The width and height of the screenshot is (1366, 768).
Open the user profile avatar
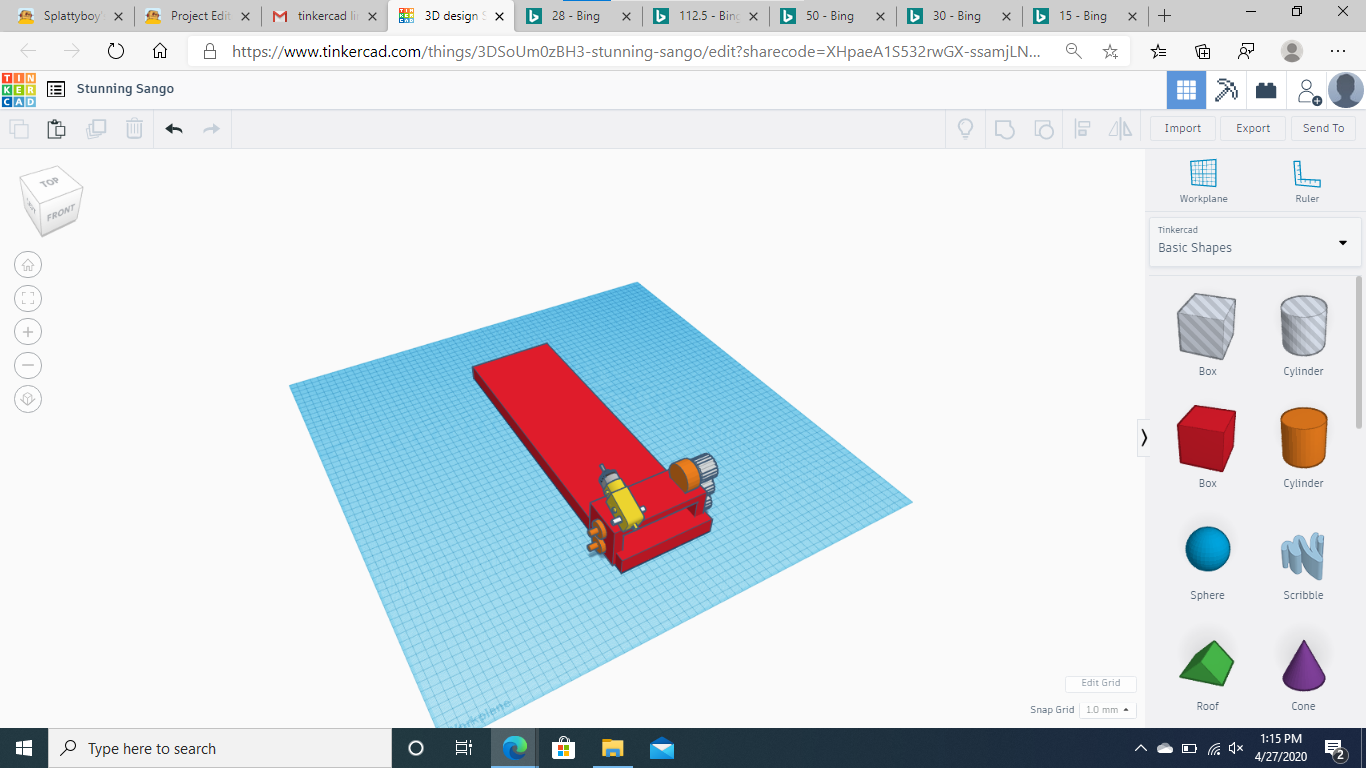point(1346,90)
